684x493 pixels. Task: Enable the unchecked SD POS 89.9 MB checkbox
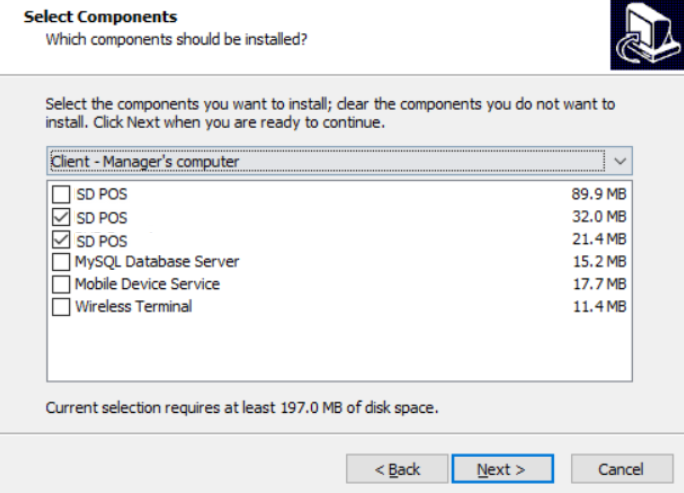point(61,194)
